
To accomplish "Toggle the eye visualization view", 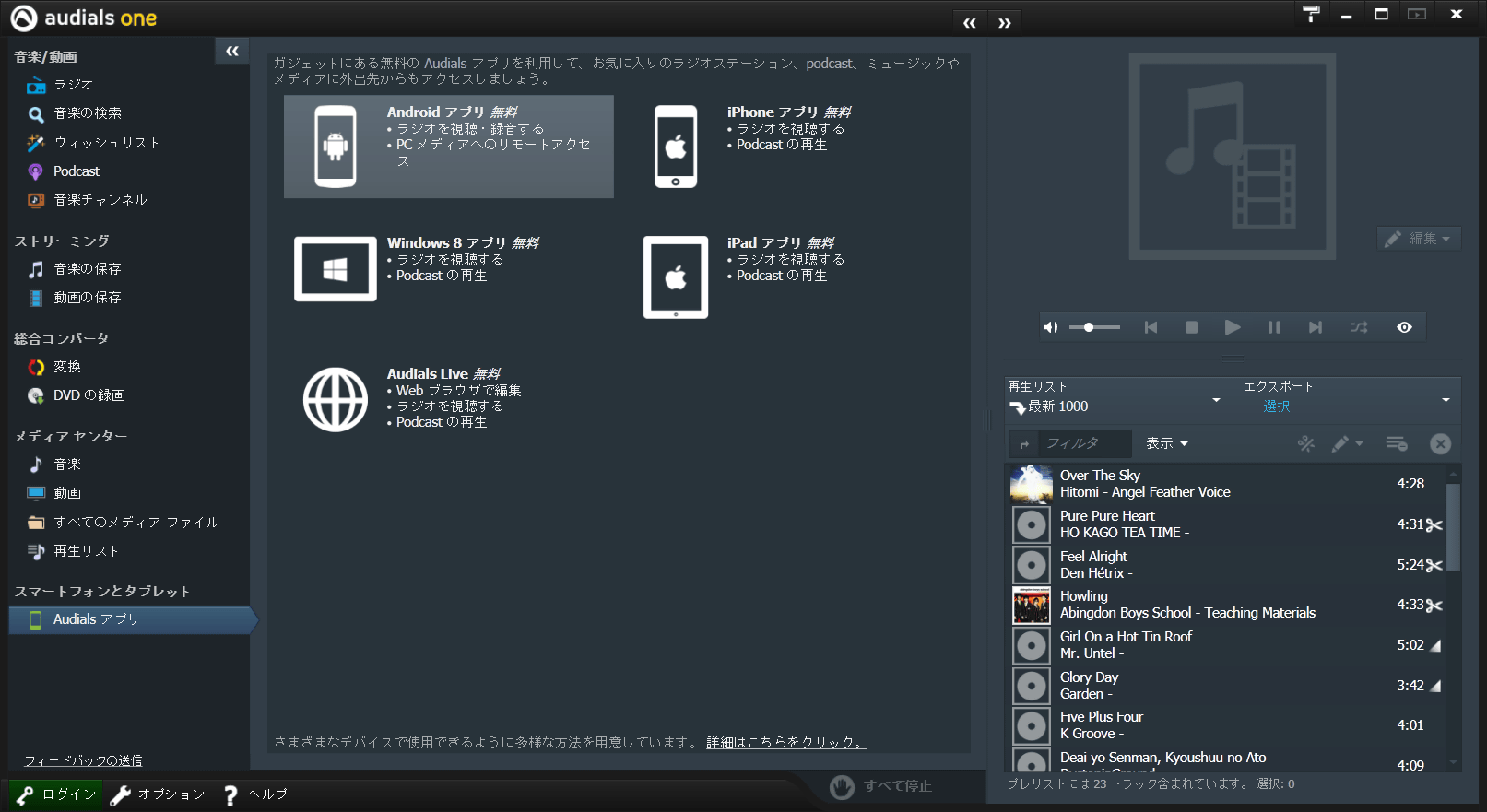I will 1404,327.
